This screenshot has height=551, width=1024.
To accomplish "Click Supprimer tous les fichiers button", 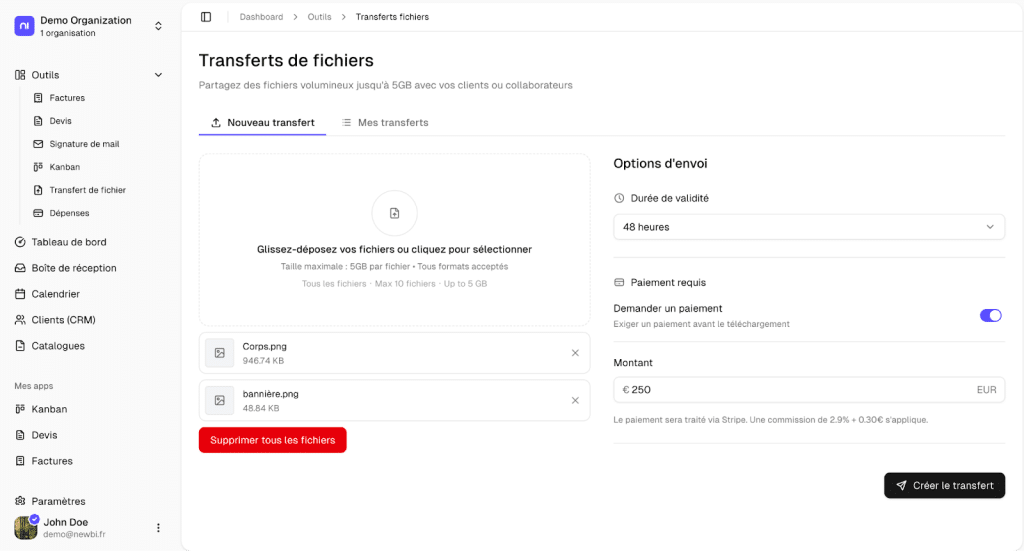I will pos(272,440).
